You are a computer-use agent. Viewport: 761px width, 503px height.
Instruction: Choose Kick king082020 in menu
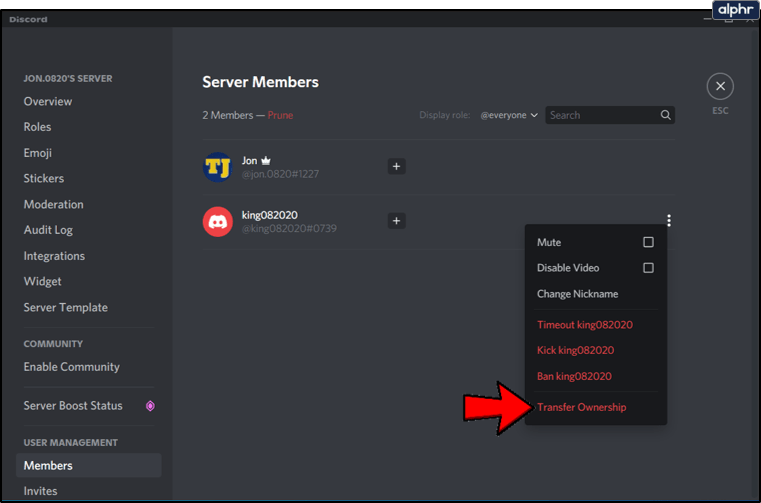(575, 350)
